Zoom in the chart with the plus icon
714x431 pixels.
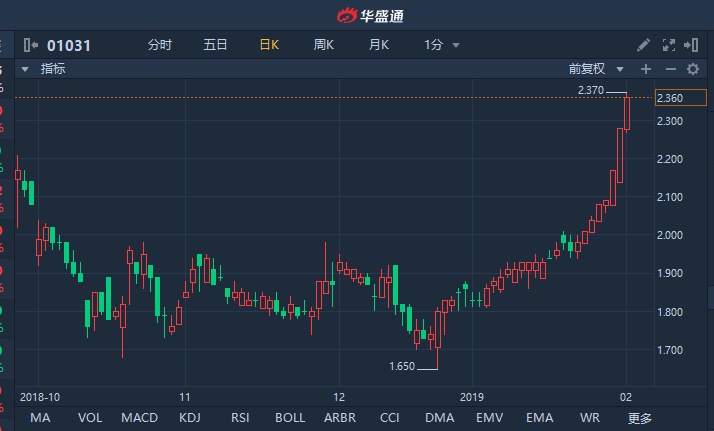point(646,69)
